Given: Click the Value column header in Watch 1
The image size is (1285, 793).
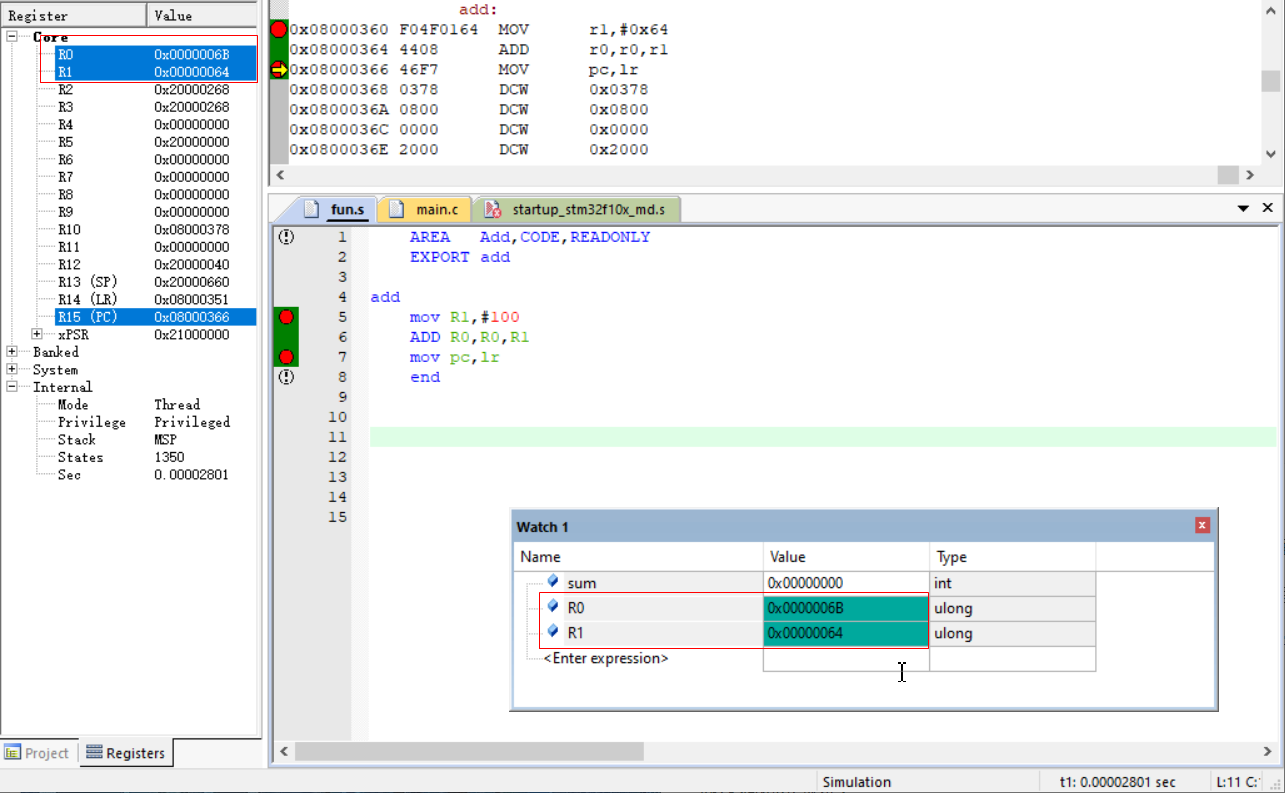Looking at the screenshot, I should (x=846, y=557).
